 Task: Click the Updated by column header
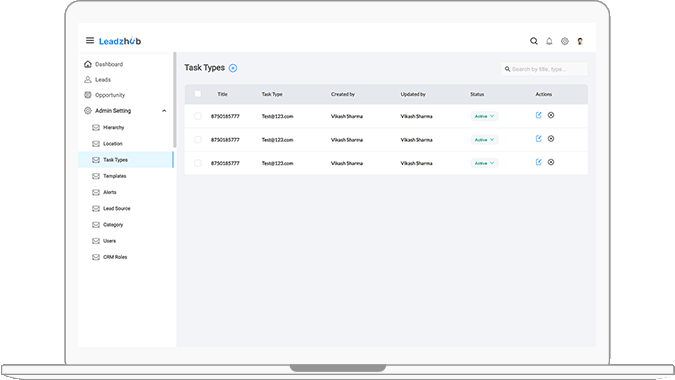413,94
